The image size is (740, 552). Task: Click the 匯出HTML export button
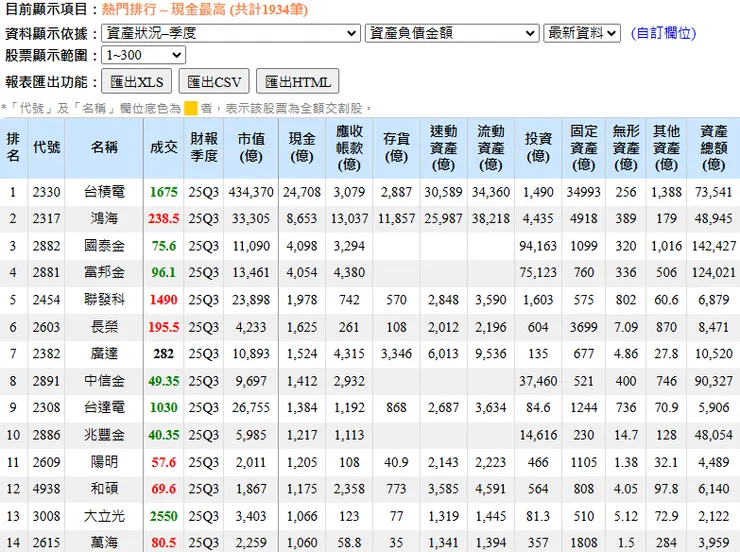(297, 82)
